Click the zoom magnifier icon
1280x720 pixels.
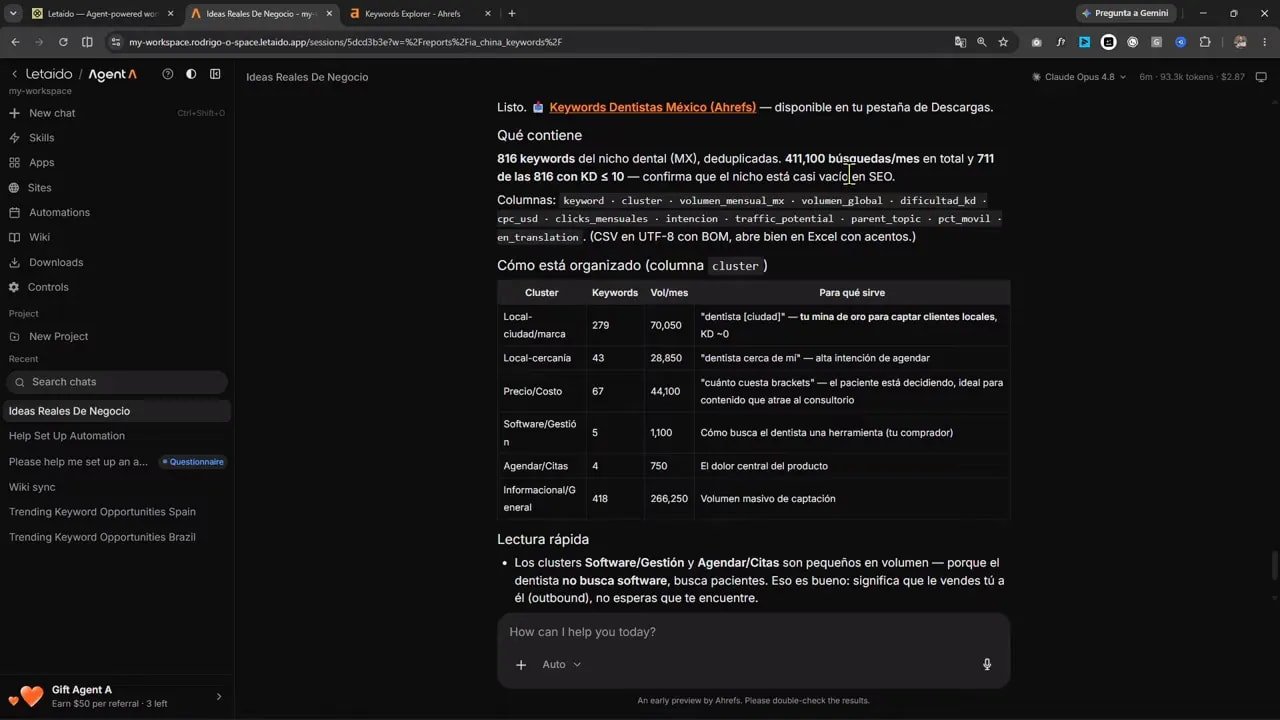coord(981,42)
